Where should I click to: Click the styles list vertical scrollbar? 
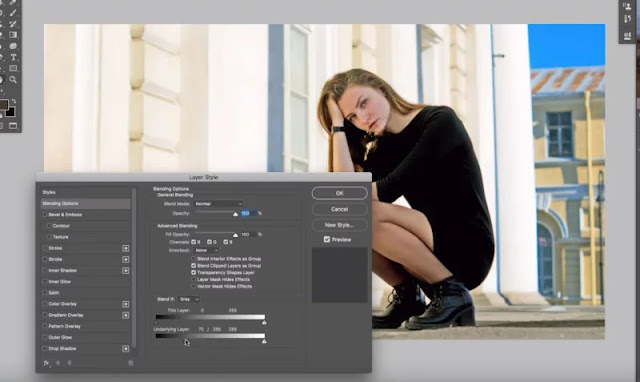[x=134, y=267]
